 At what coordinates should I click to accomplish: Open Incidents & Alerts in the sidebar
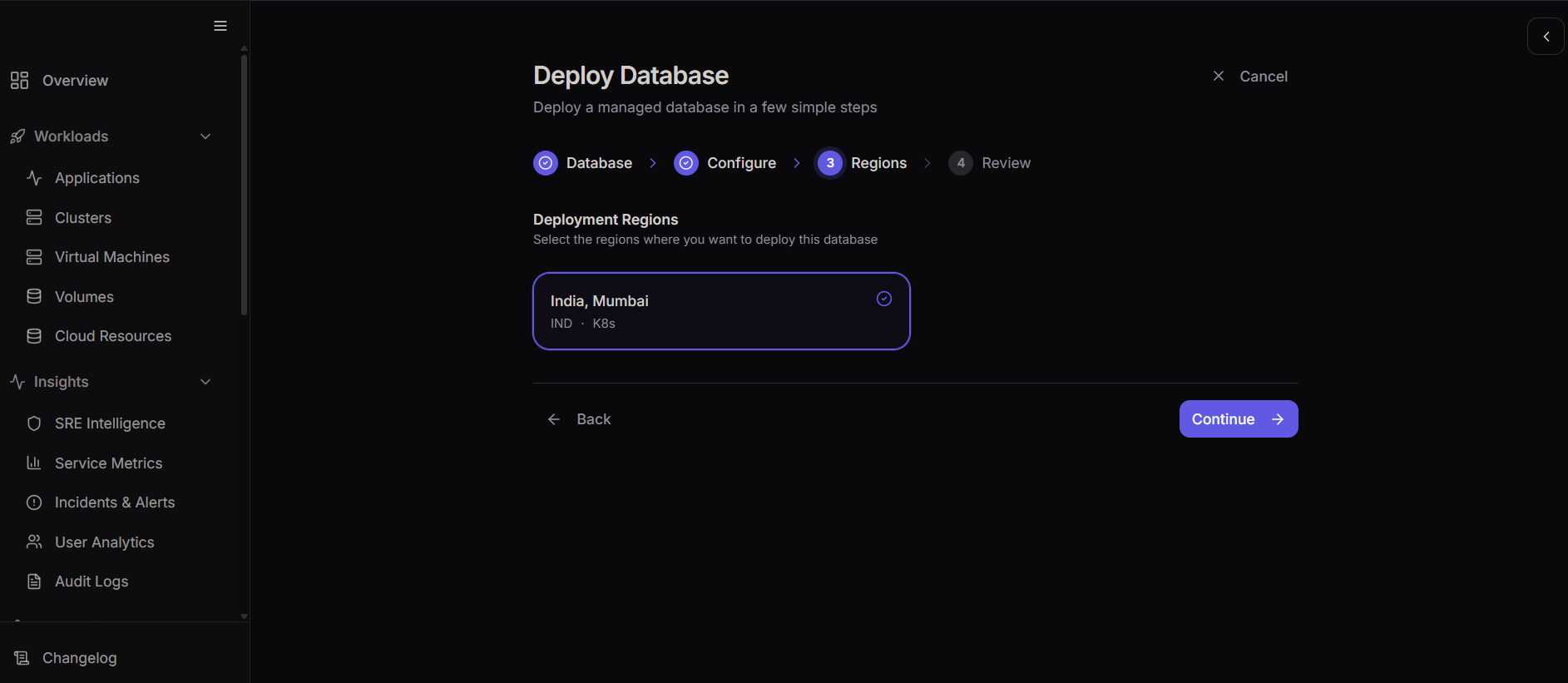115,502
